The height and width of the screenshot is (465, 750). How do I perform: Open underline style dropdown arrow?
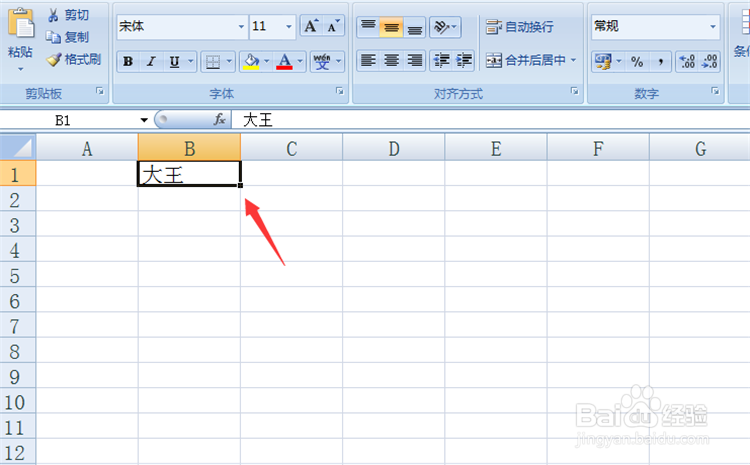click(191, 61)
